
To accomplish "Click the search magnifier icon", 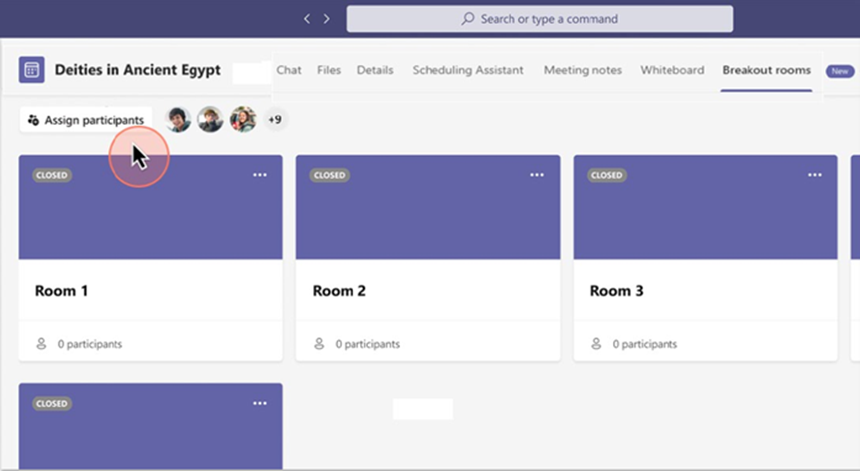I will [x=468, y=19].
